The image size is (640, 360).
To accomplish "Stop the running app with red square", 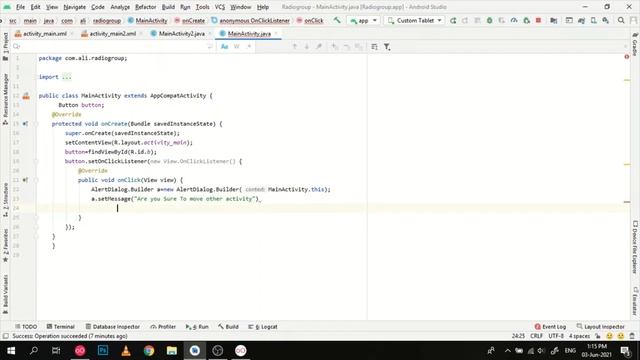I will [538, 20].
